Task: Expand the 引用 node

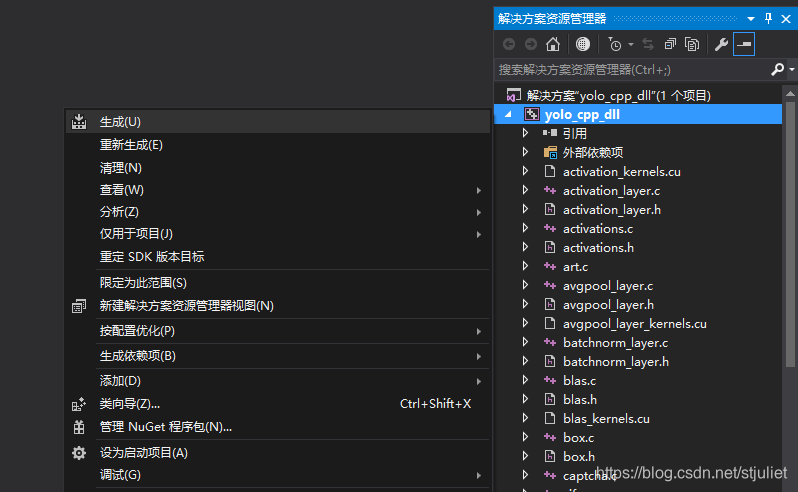Action: click(525, 133)
